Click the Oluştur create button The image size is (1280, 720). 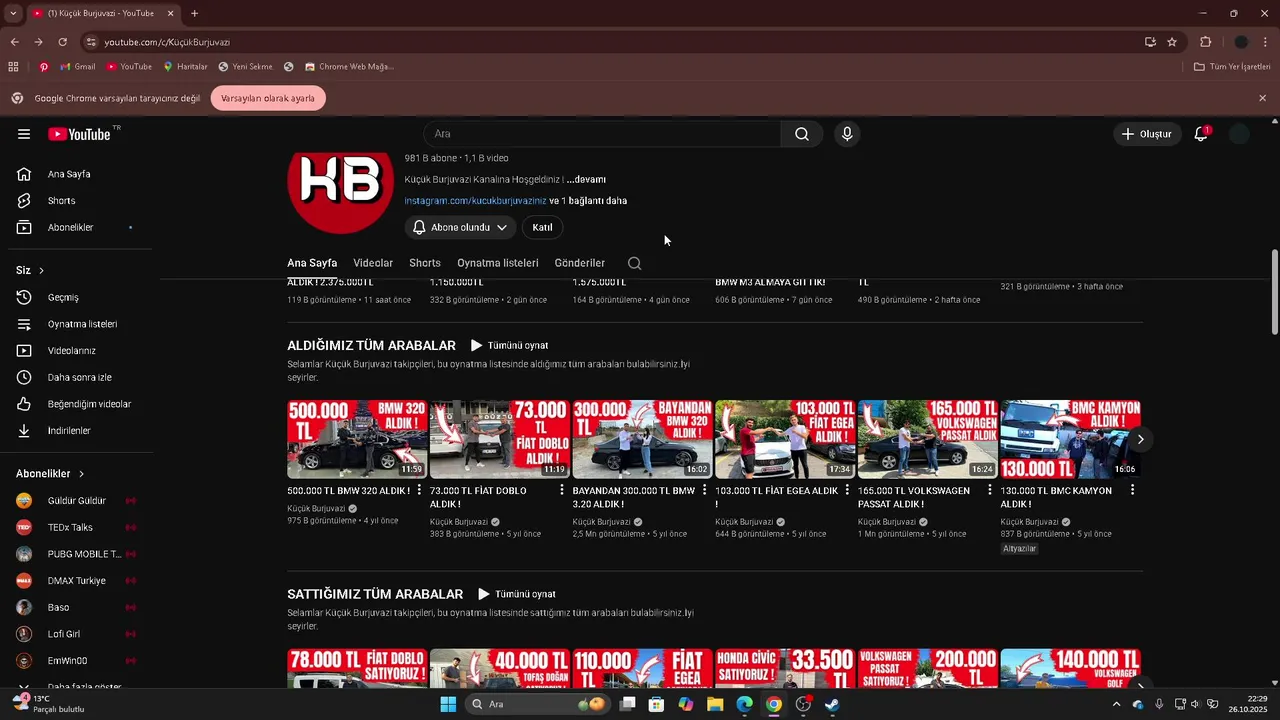point(1147,134)
